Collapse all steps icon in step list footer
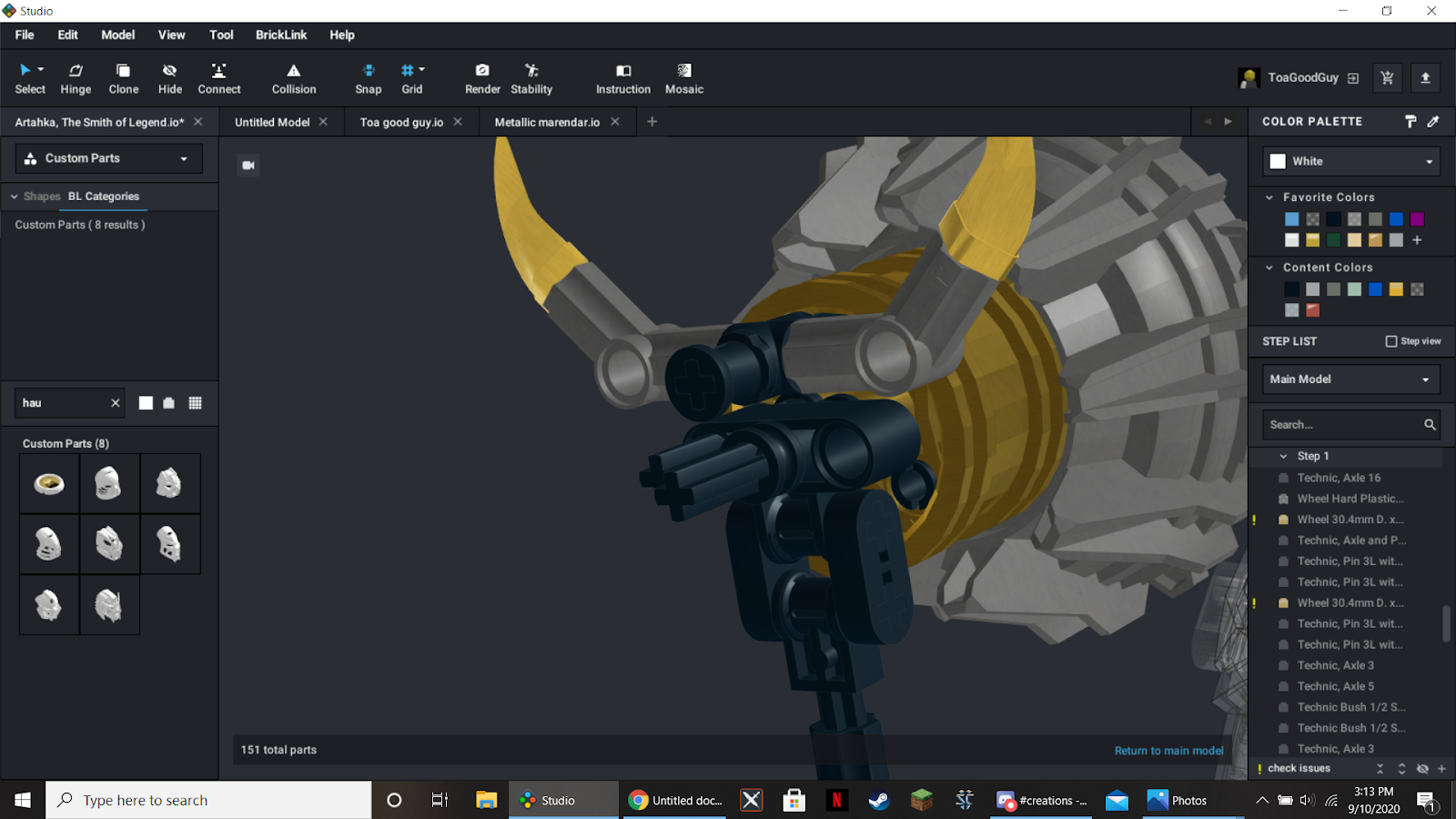 pos(1380,769)
